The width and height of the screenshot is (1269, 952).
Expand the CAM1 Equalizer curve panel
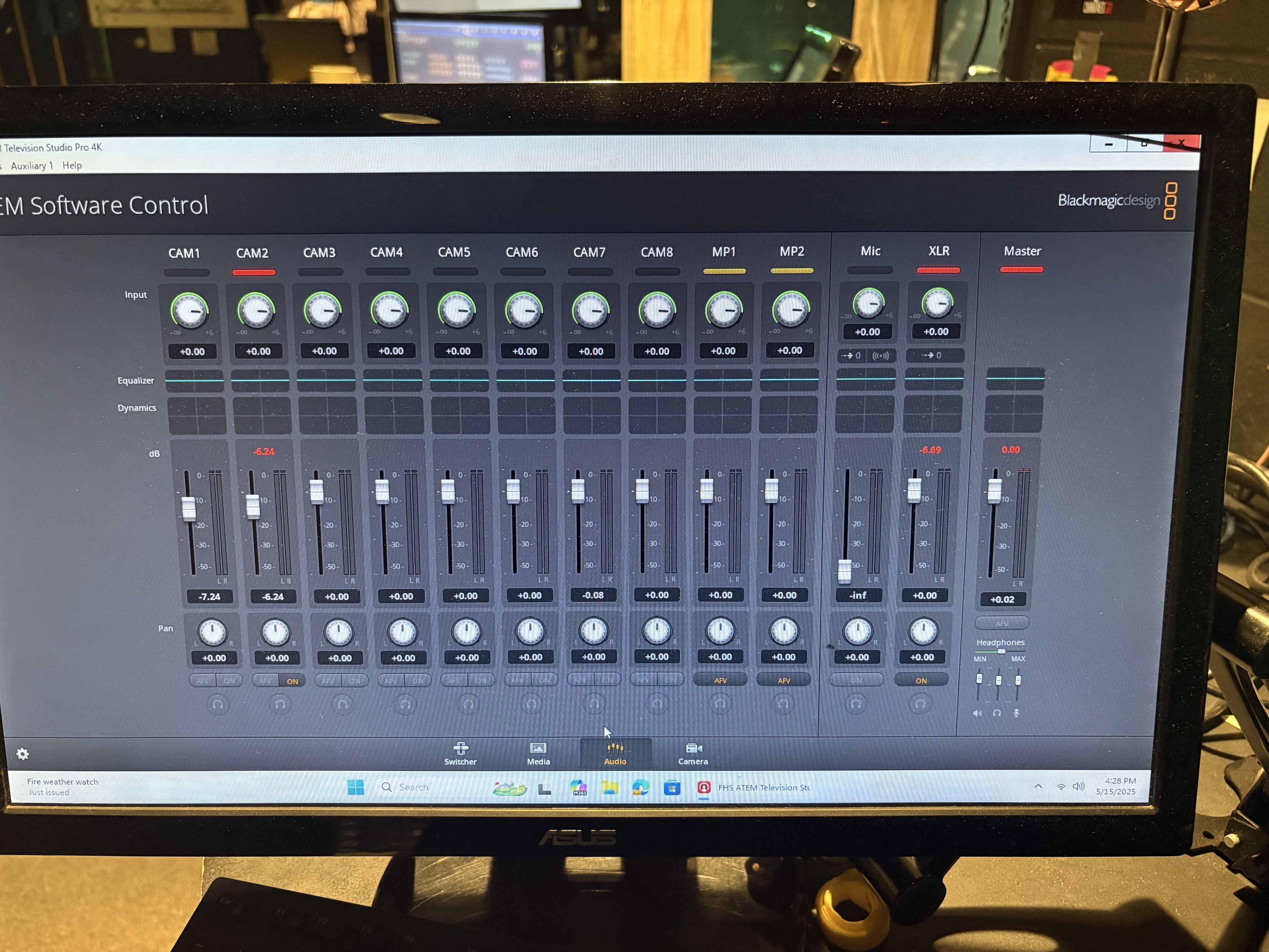coord(194,381)
